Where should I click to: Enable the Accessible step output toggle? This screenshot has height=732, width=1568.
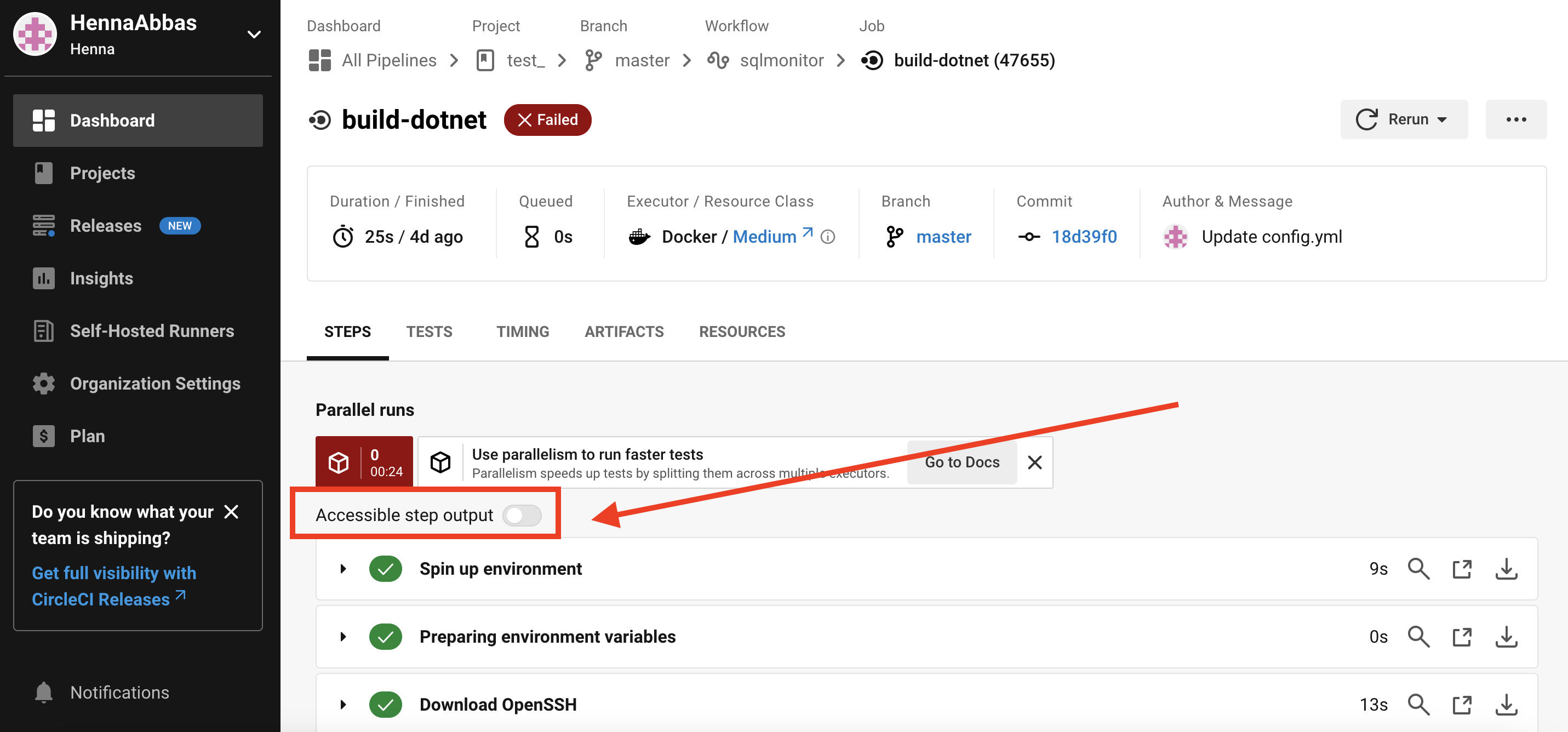(x=522, y=514)
